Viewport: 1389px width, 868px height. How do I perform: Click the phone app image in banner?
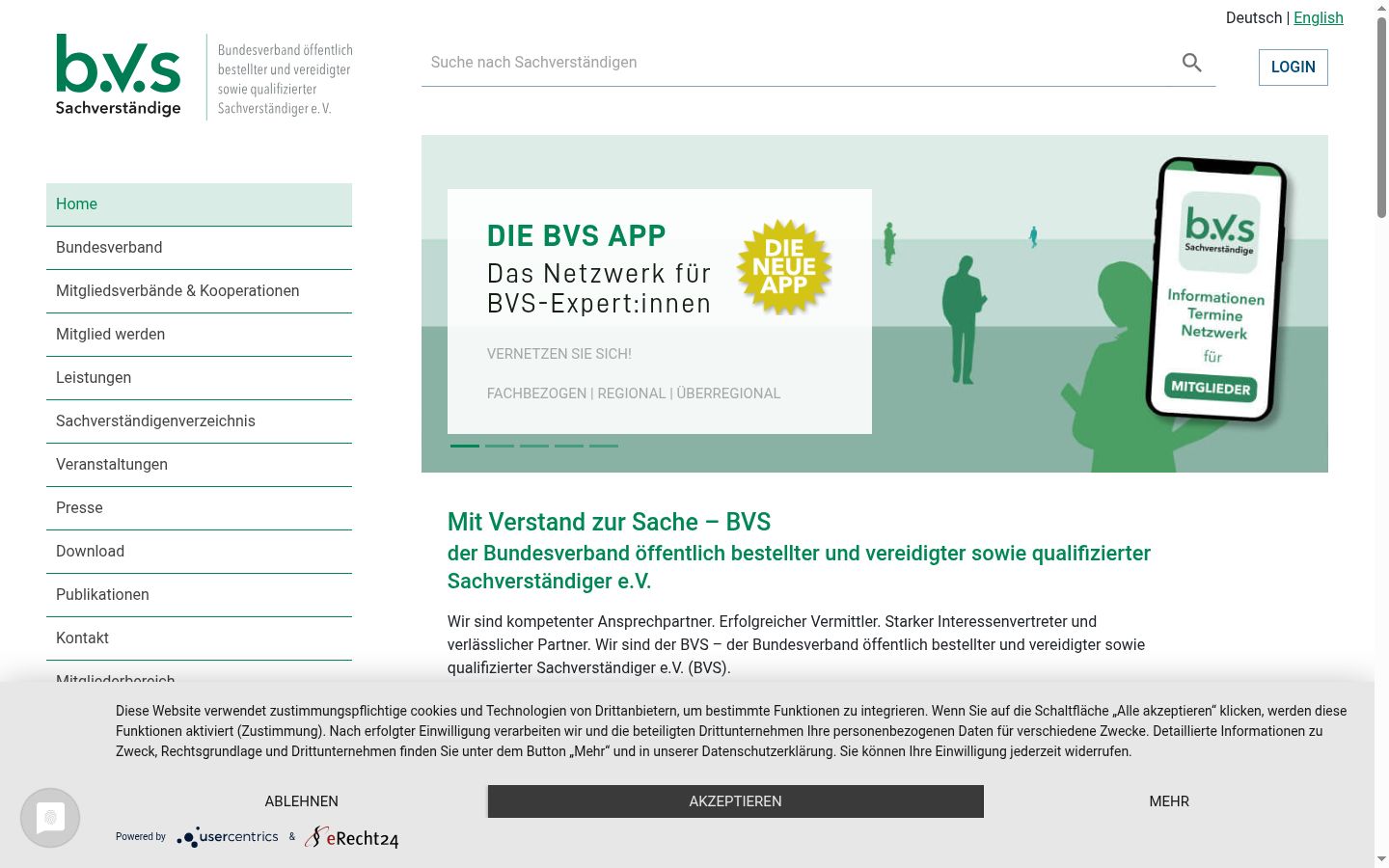click(1216, 289)
